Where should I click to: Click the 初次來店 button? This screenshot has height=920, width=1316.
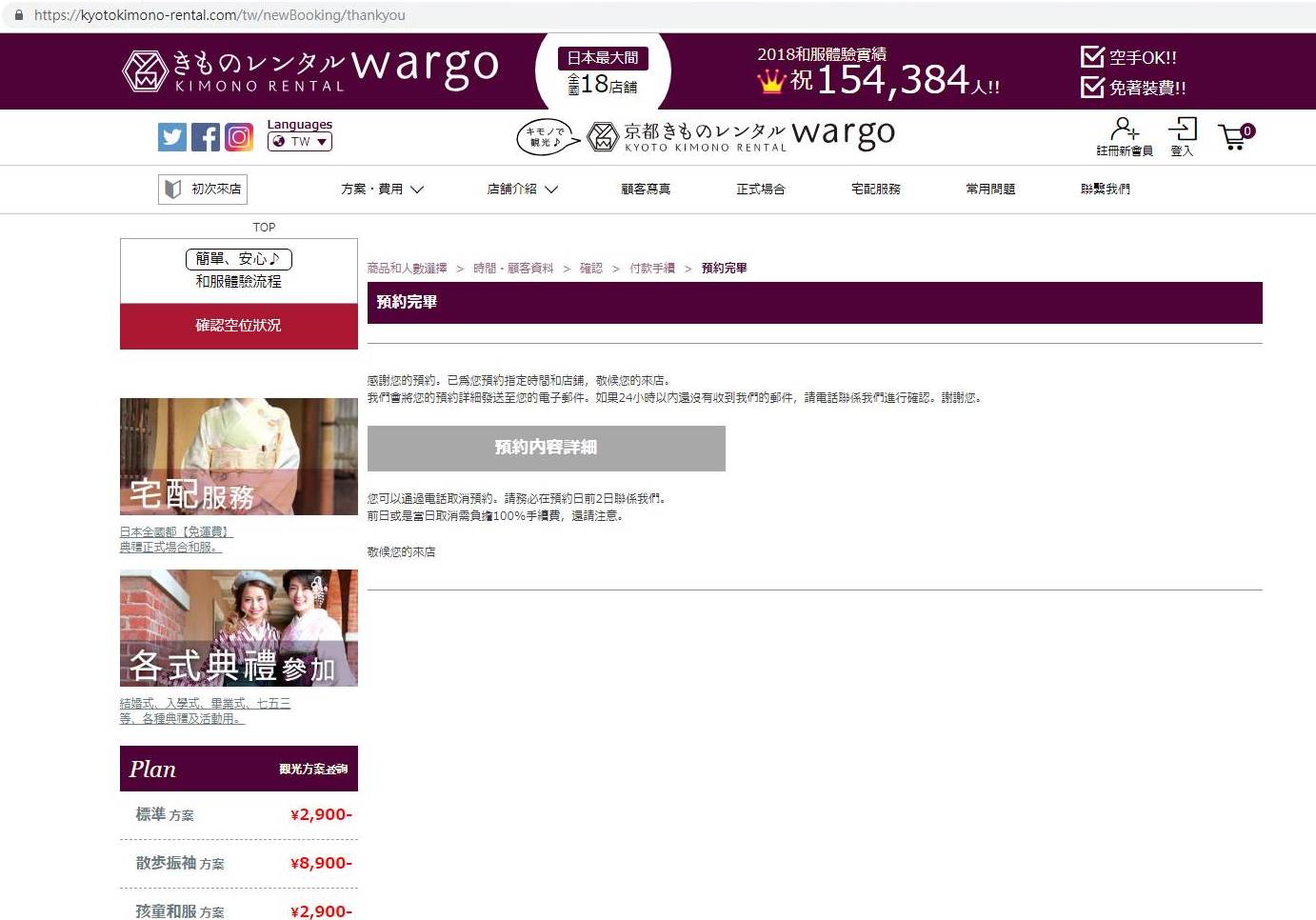pos(203,189)
